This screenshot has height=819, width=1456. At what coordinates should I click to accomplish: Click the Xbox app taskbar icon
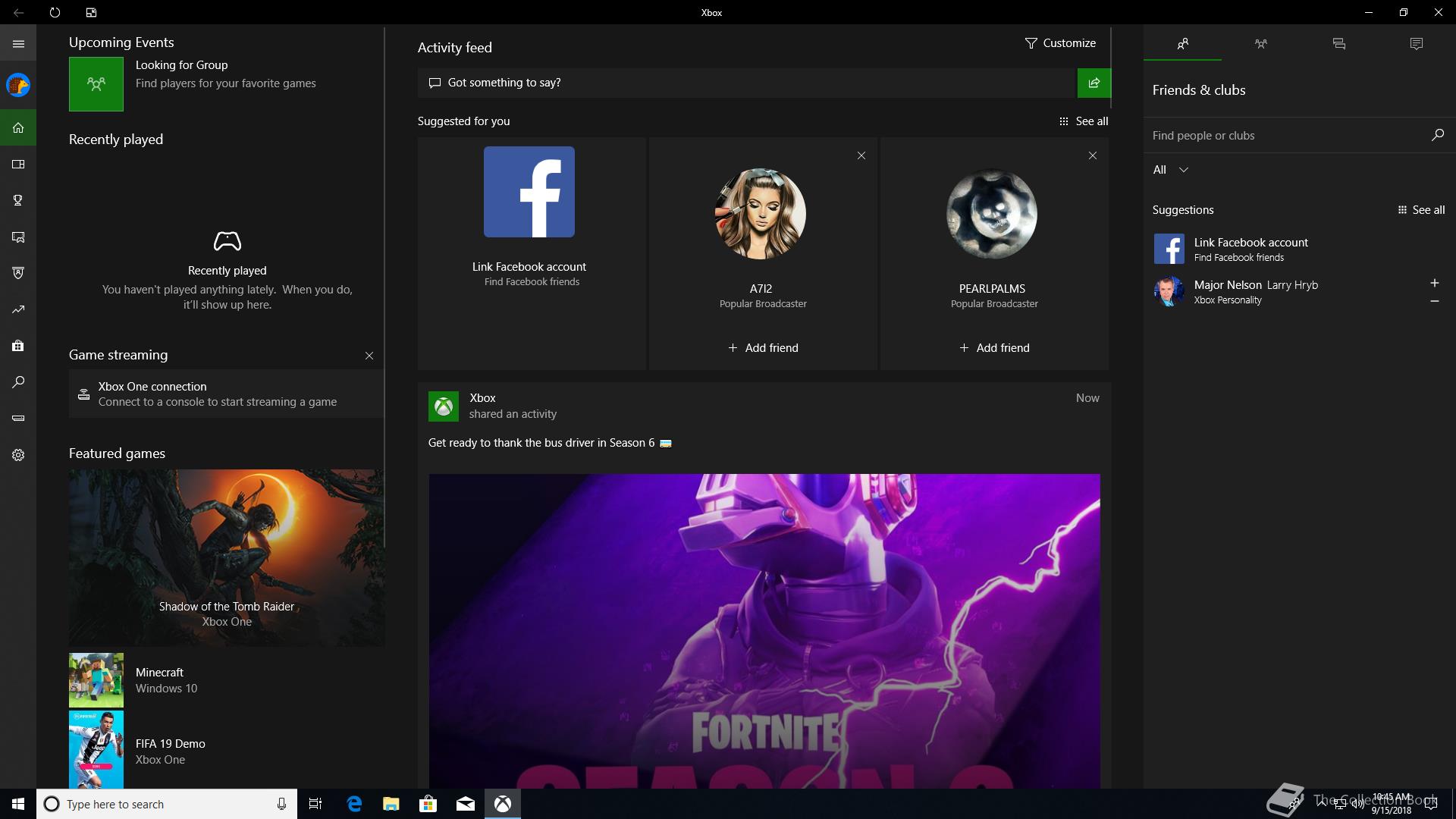[x=503, y=804]
